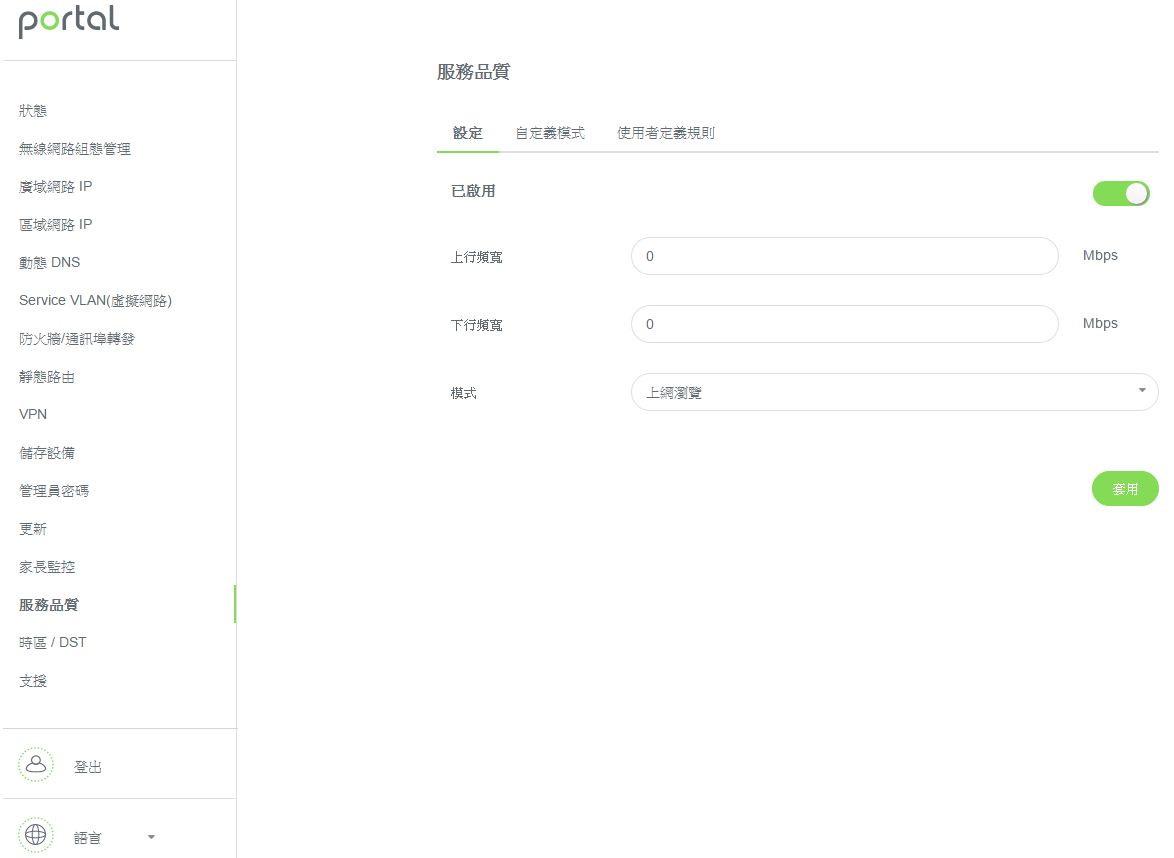Open 無線網路組態管理 in the sidebar
The height and width of the screenshot is (858, 1174).
[75, 149]
